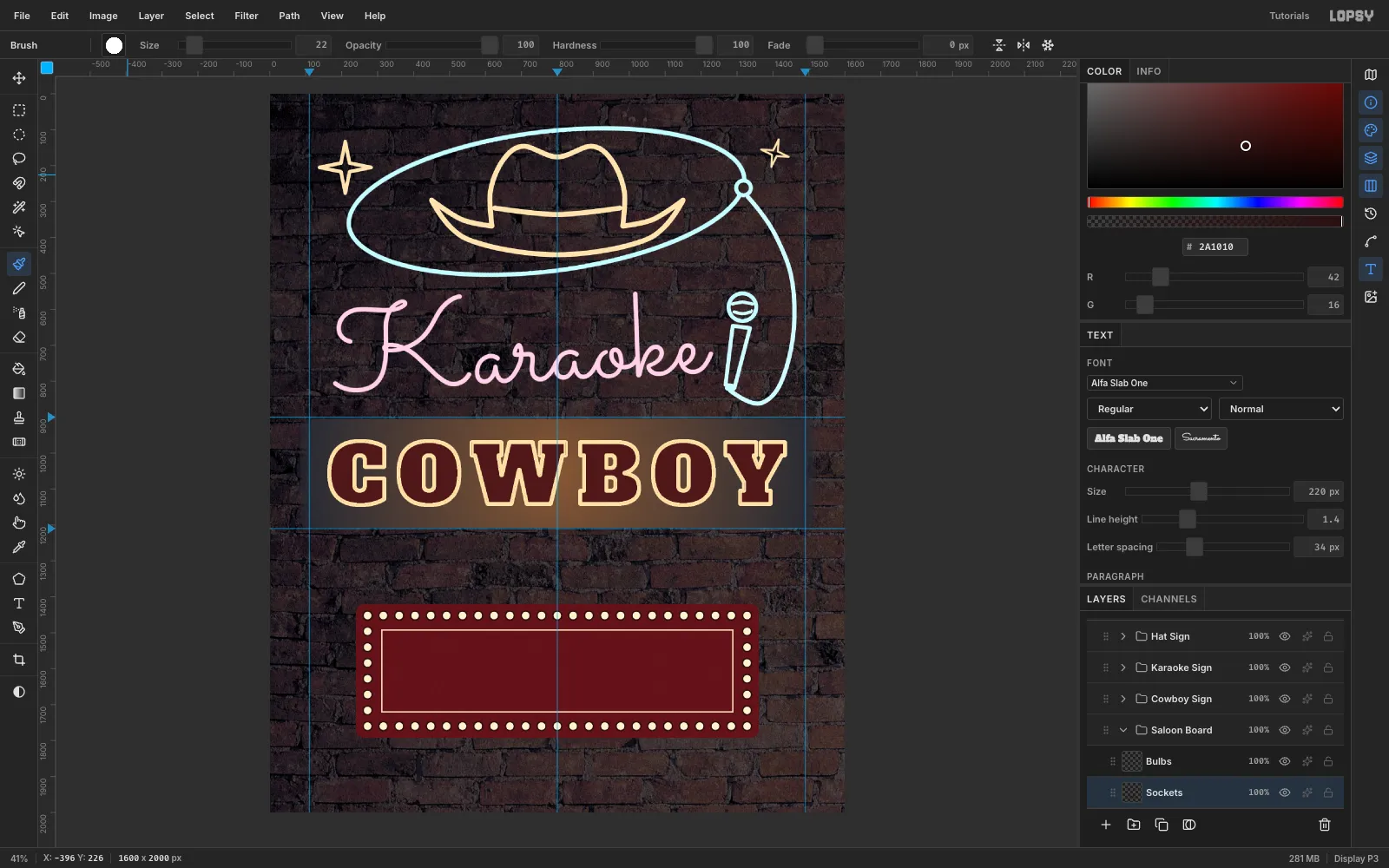The width and height of the screenshot is (1389, 868).
Task: Select the paint bucket tool
Action: pyautogui.click(x=19, y=369)
